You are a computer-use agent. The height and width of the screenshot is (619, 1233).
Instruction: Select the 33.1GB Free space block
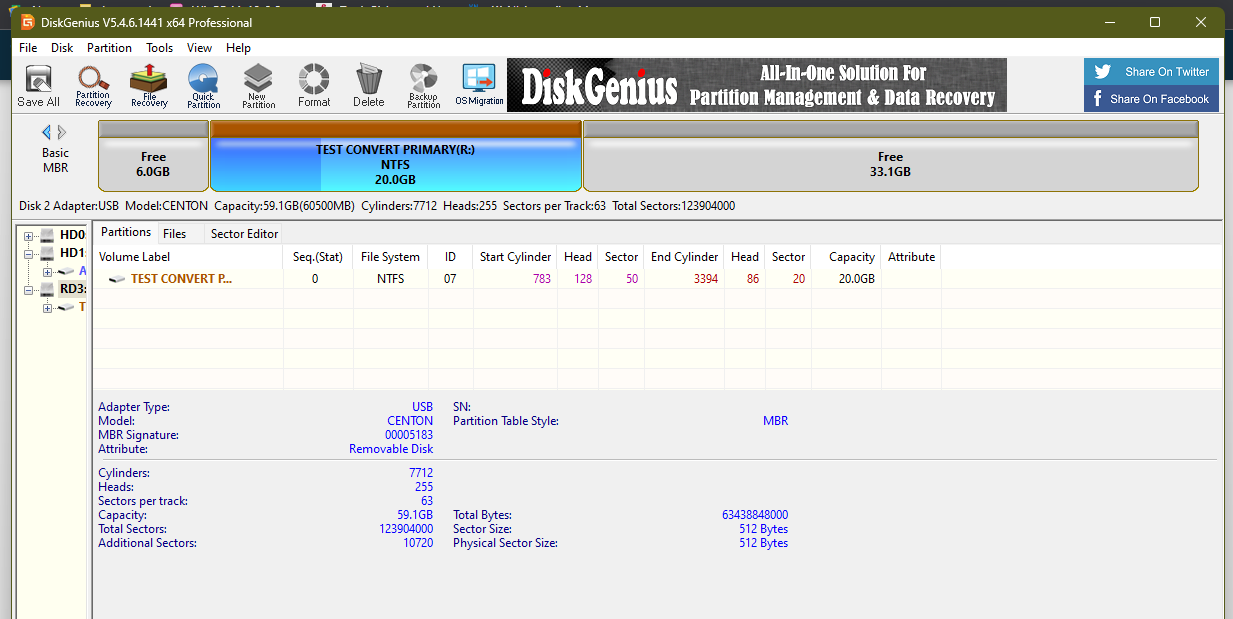(x=890, y=156)
